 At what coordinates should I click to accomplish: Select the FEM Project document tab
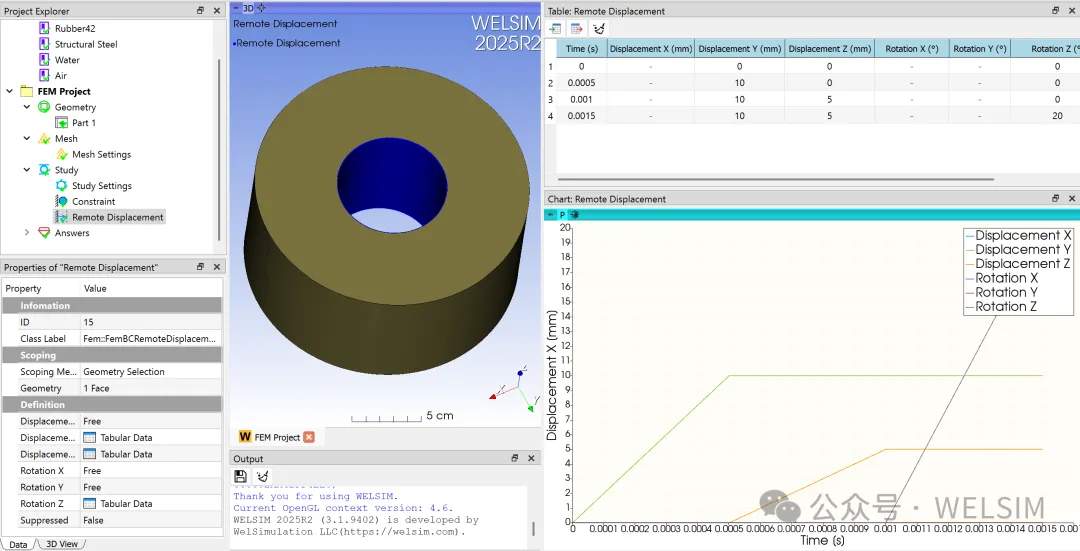(277, 437)
